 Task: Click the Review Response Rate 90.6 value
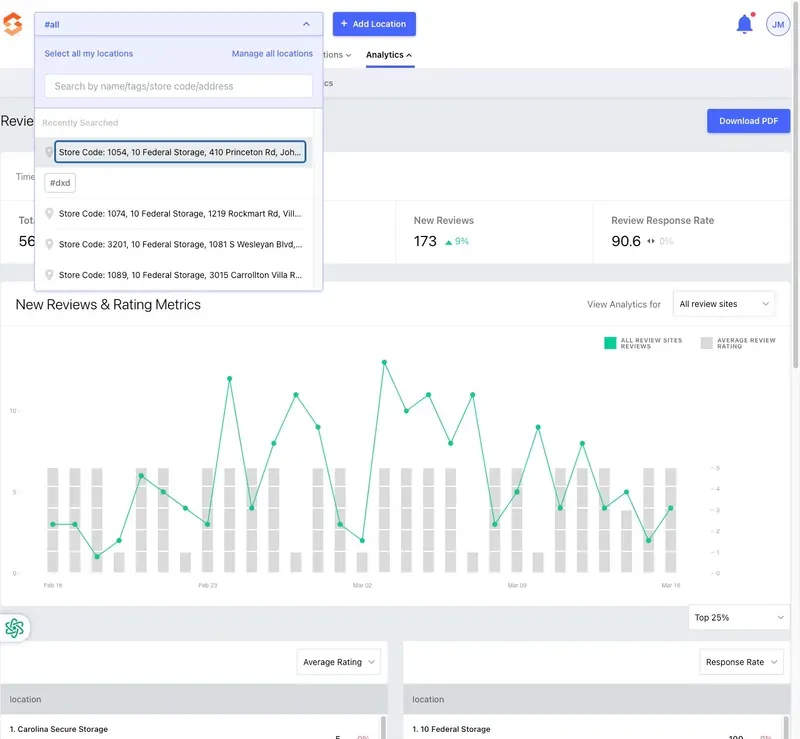coord(626,241)
